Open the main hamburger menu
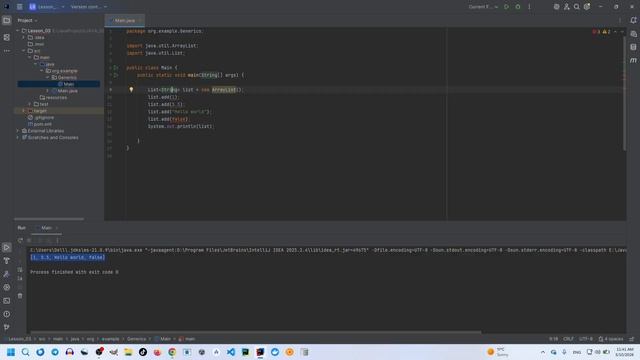This screenshot has width=640, height=360. (19, 7)
